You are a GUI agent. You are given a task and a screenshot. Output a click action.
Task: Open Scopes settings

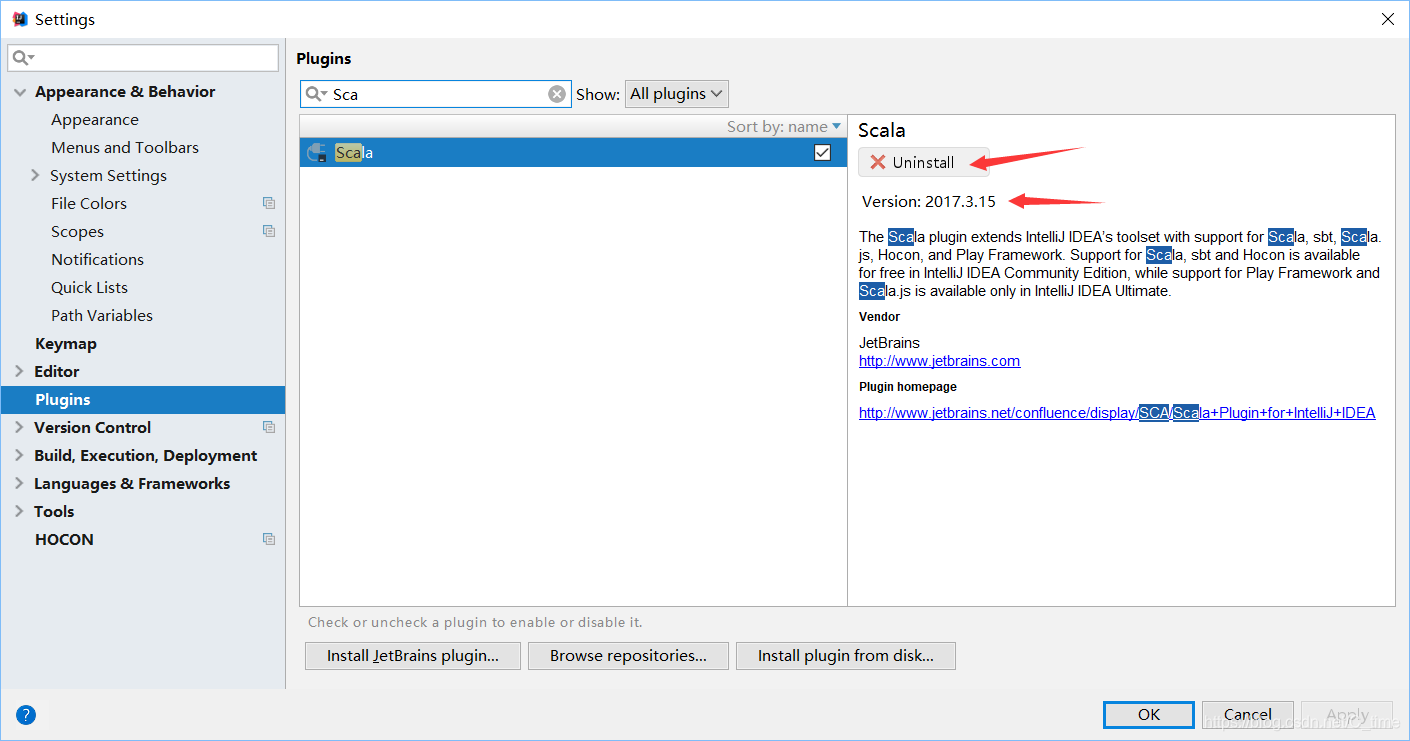77,231
